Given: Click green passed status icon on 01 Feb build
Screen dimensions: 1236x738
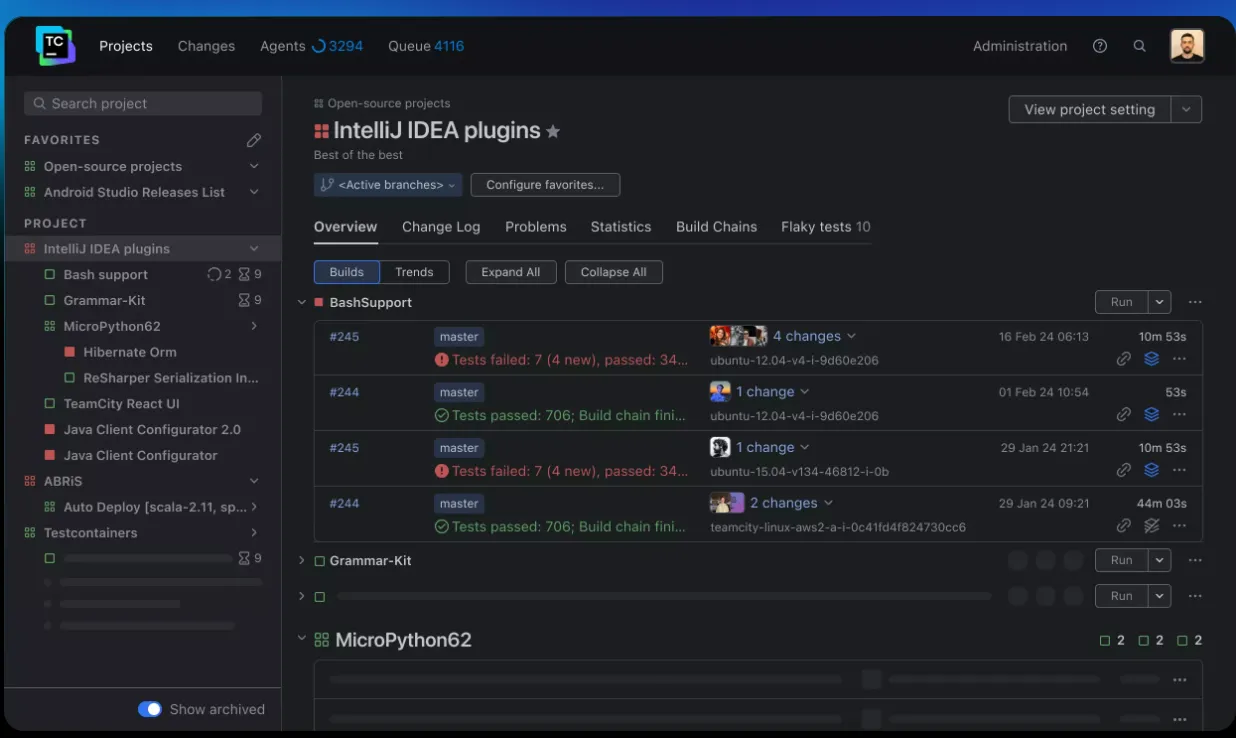Looking at the screenshot, I should coord(442,415).
